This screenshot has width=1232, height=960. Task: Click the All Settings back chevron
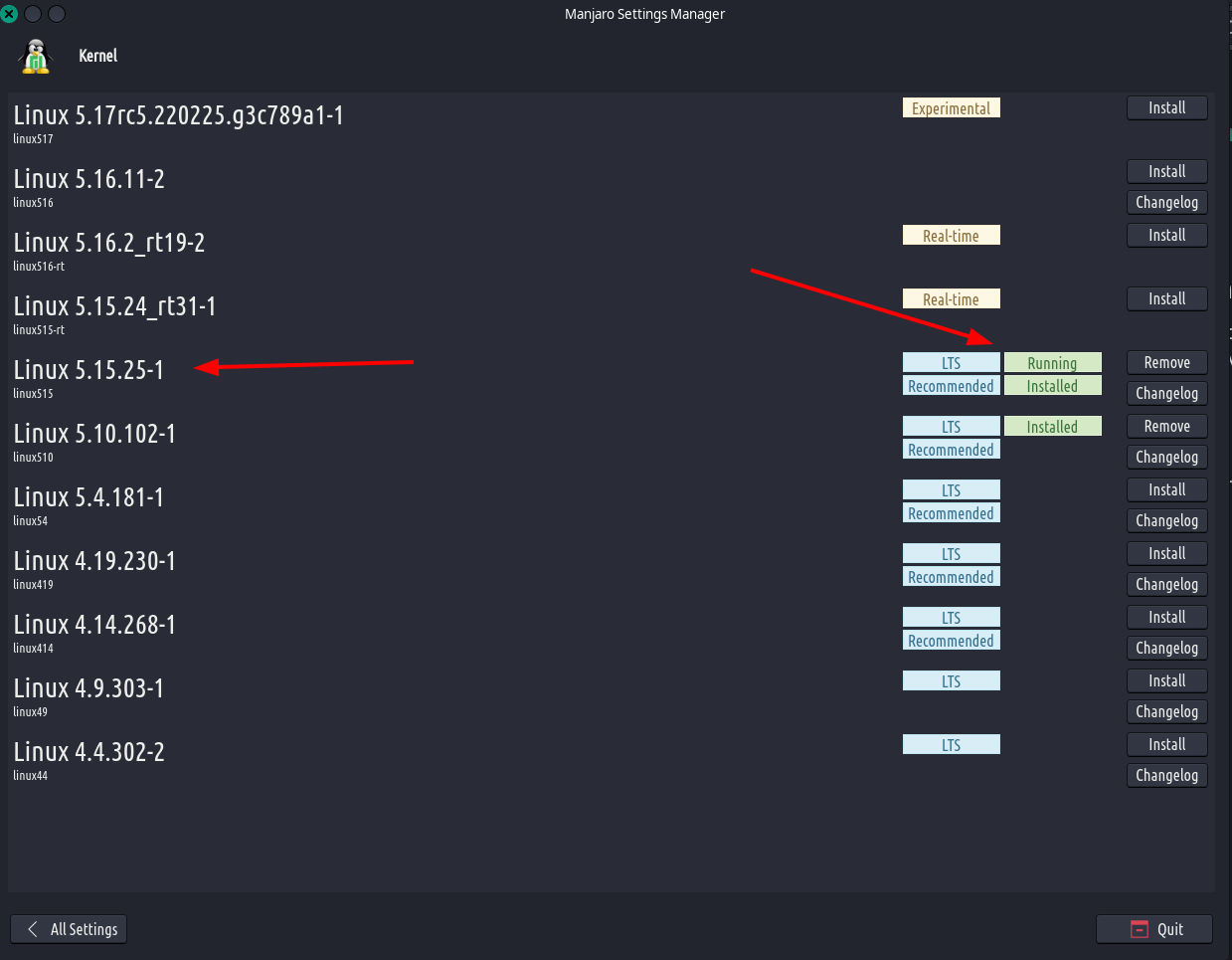[33, 929]
